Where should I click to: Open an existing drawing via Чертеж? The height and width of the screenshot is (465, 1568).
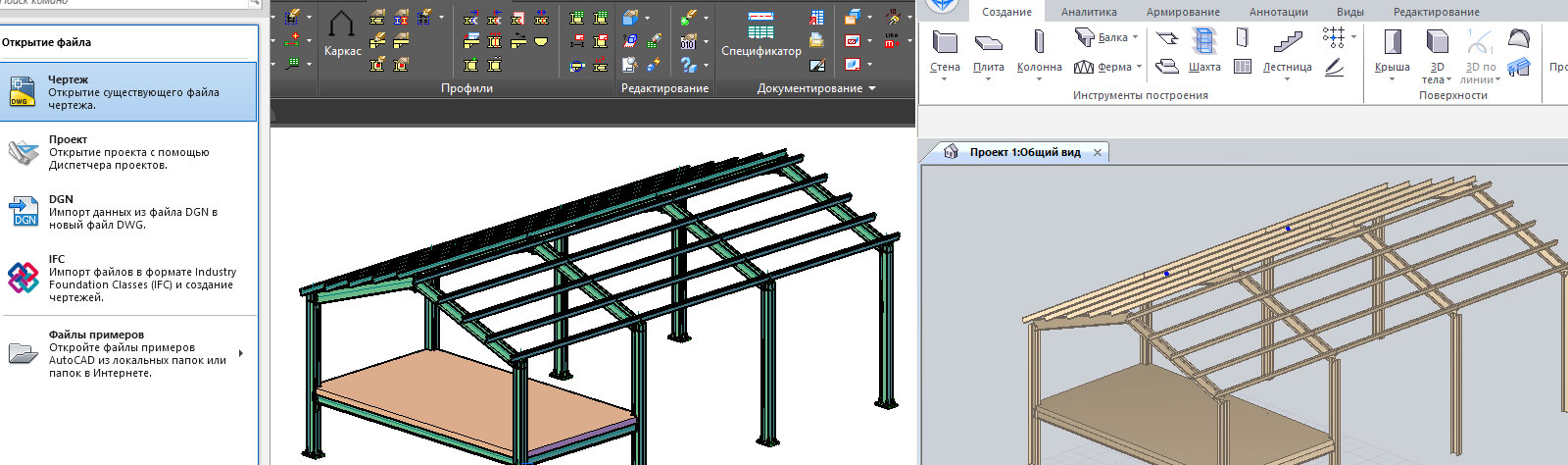point(128,92)
